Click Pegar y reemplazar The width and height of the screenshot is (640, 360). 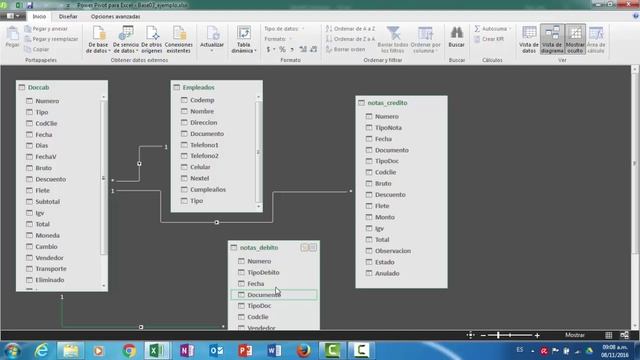click(x=51, y=39)
